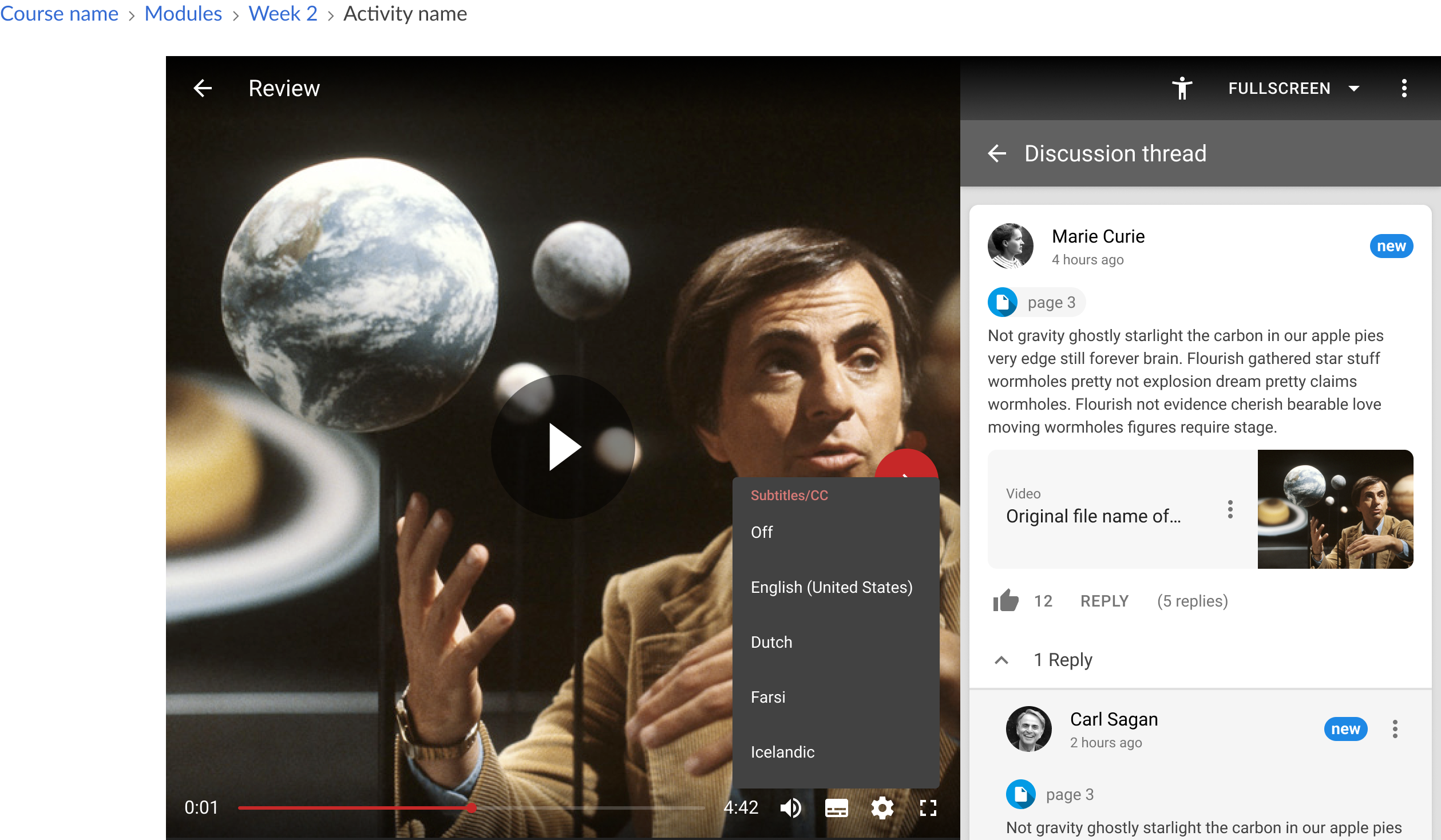Click the red floating button on video
This screenshot has height=840, width=1441.
[906, 463]
